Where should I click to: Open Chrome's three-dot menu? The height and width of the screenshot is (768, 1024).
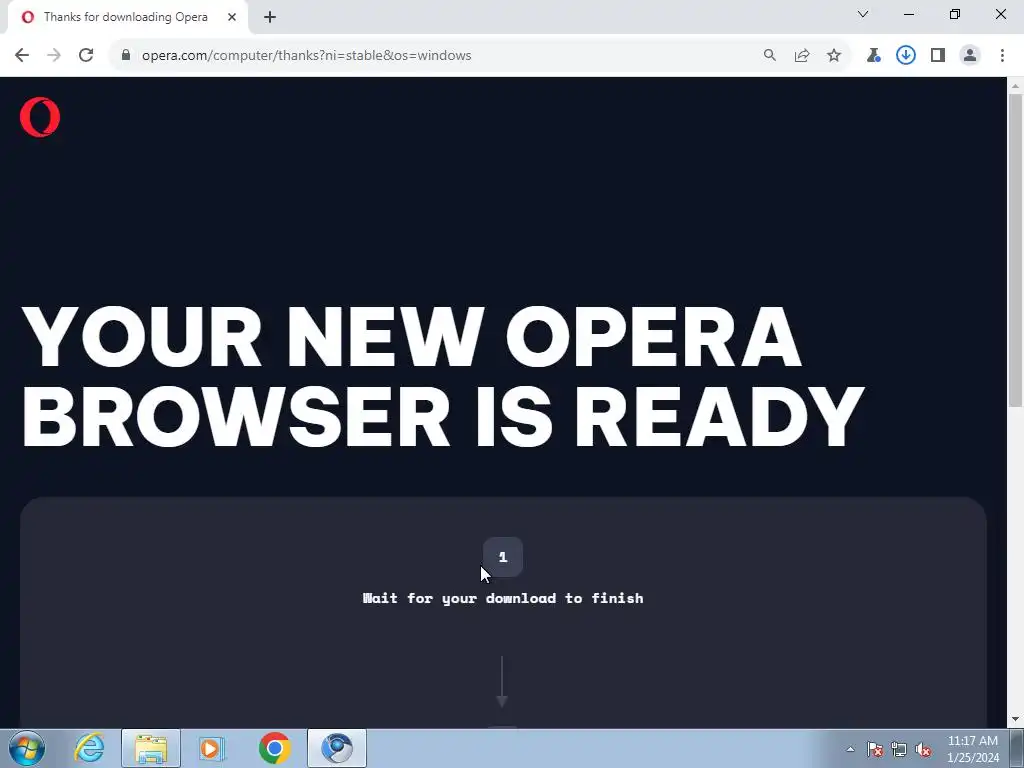[x=1002, y=56]
